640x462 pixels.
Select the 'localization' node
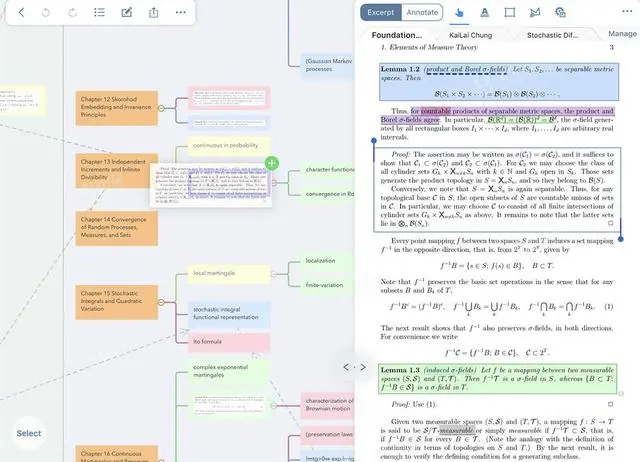pos(328,261)
